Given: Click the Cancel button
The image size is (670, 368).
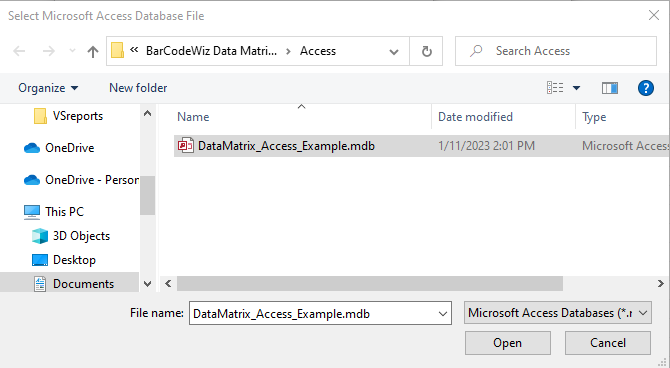Looking at the screenshot, I should point(608,343).
